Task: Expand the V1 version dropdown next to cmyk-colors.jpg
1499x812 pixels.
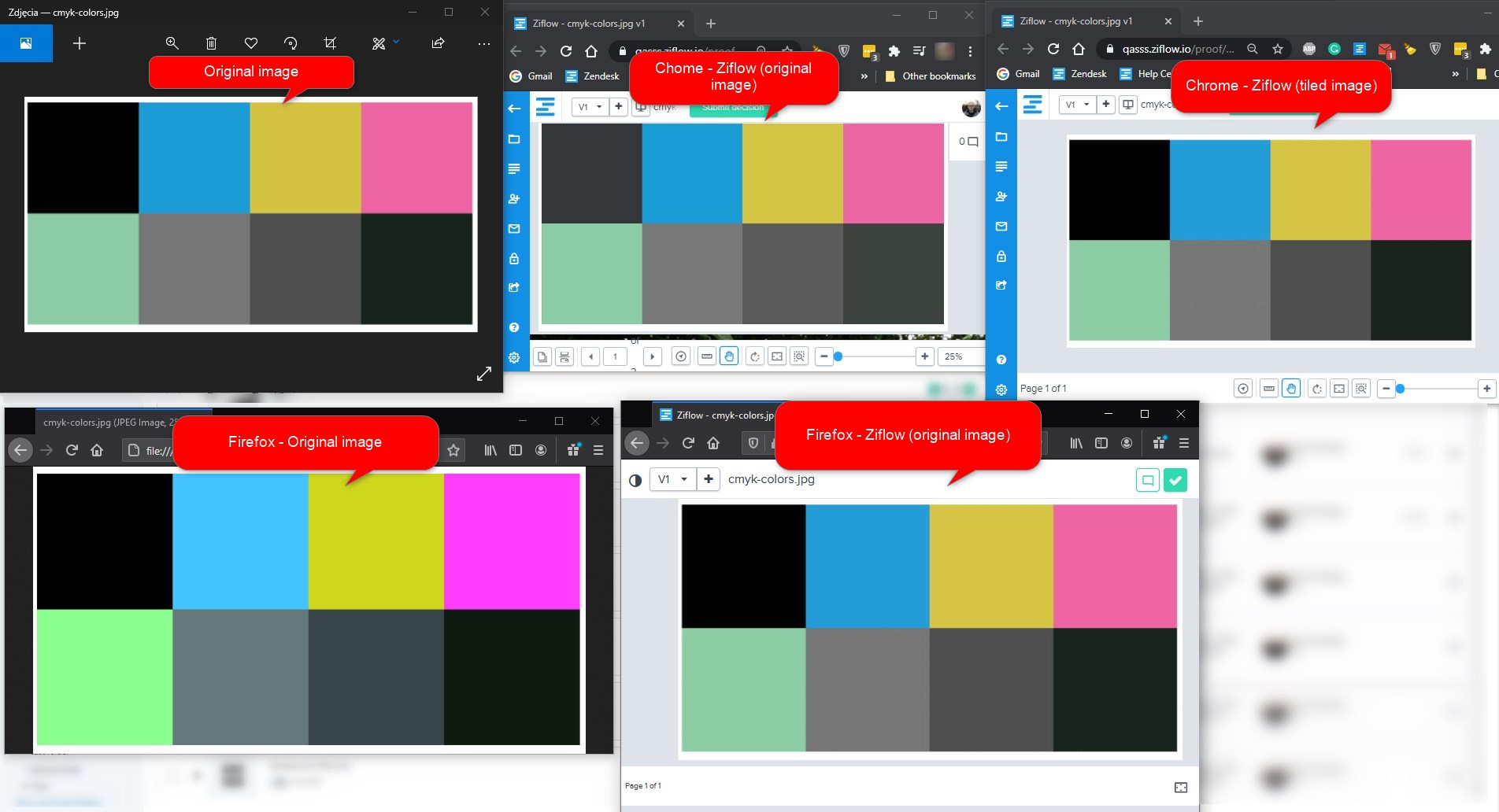Action: point(673,479)
